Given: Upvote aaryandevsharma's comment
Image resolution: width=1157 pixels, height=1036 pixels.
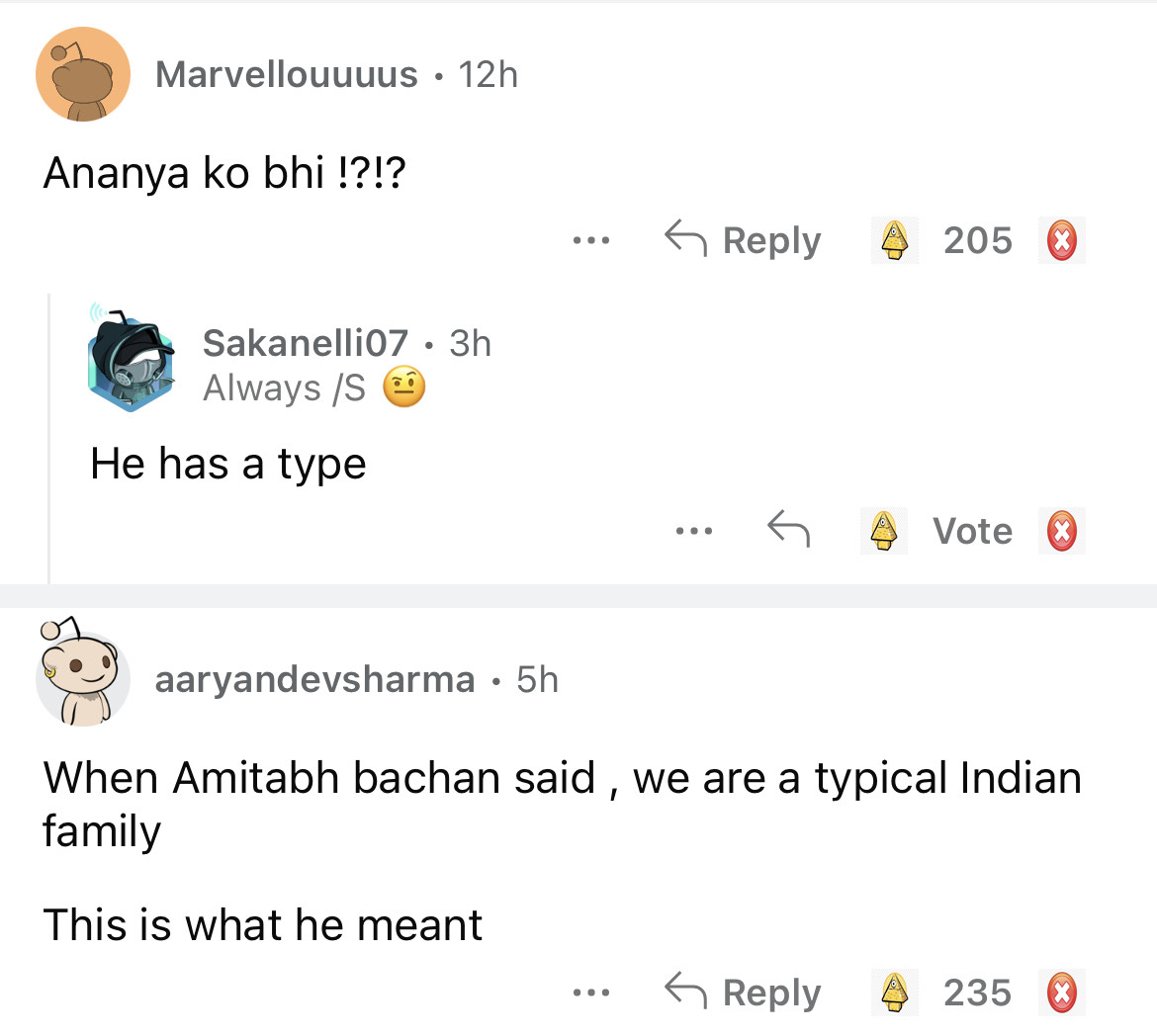Looking at the screenshot, I should click(895, 993).
